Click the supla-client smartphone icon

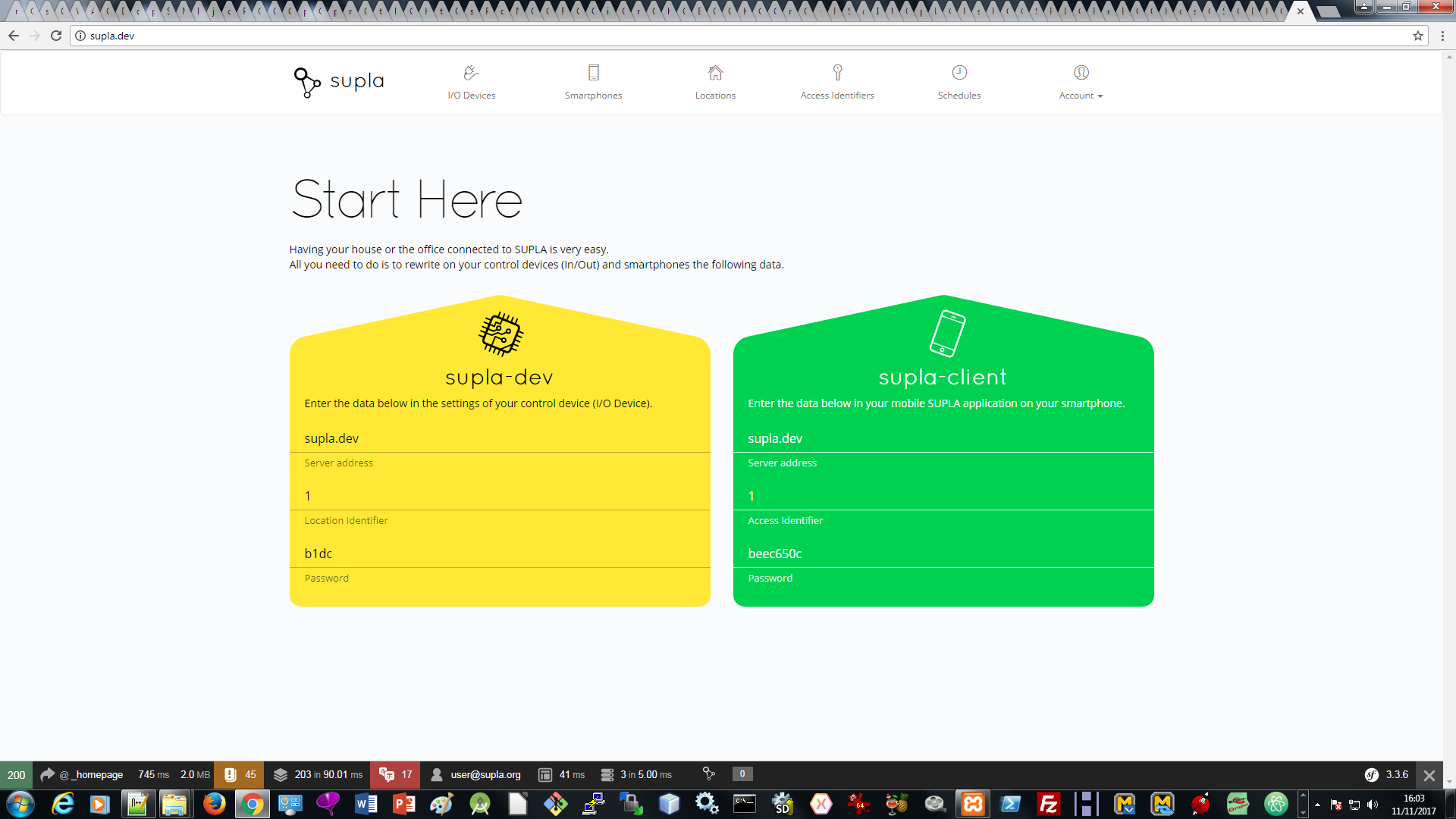pos(947,333)
